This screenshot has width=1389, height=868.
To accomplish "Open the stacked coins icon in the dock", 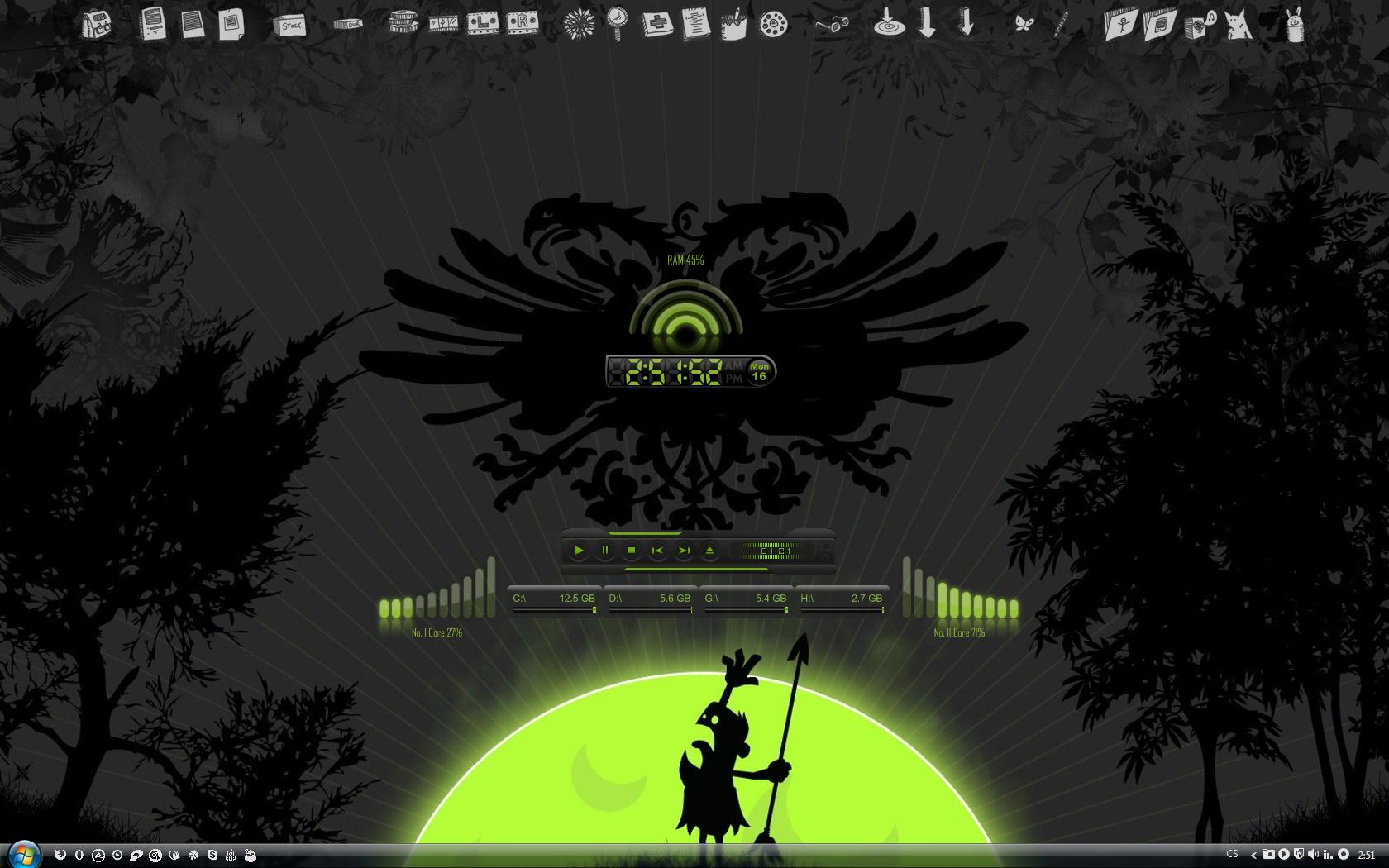I will point(403,22).
